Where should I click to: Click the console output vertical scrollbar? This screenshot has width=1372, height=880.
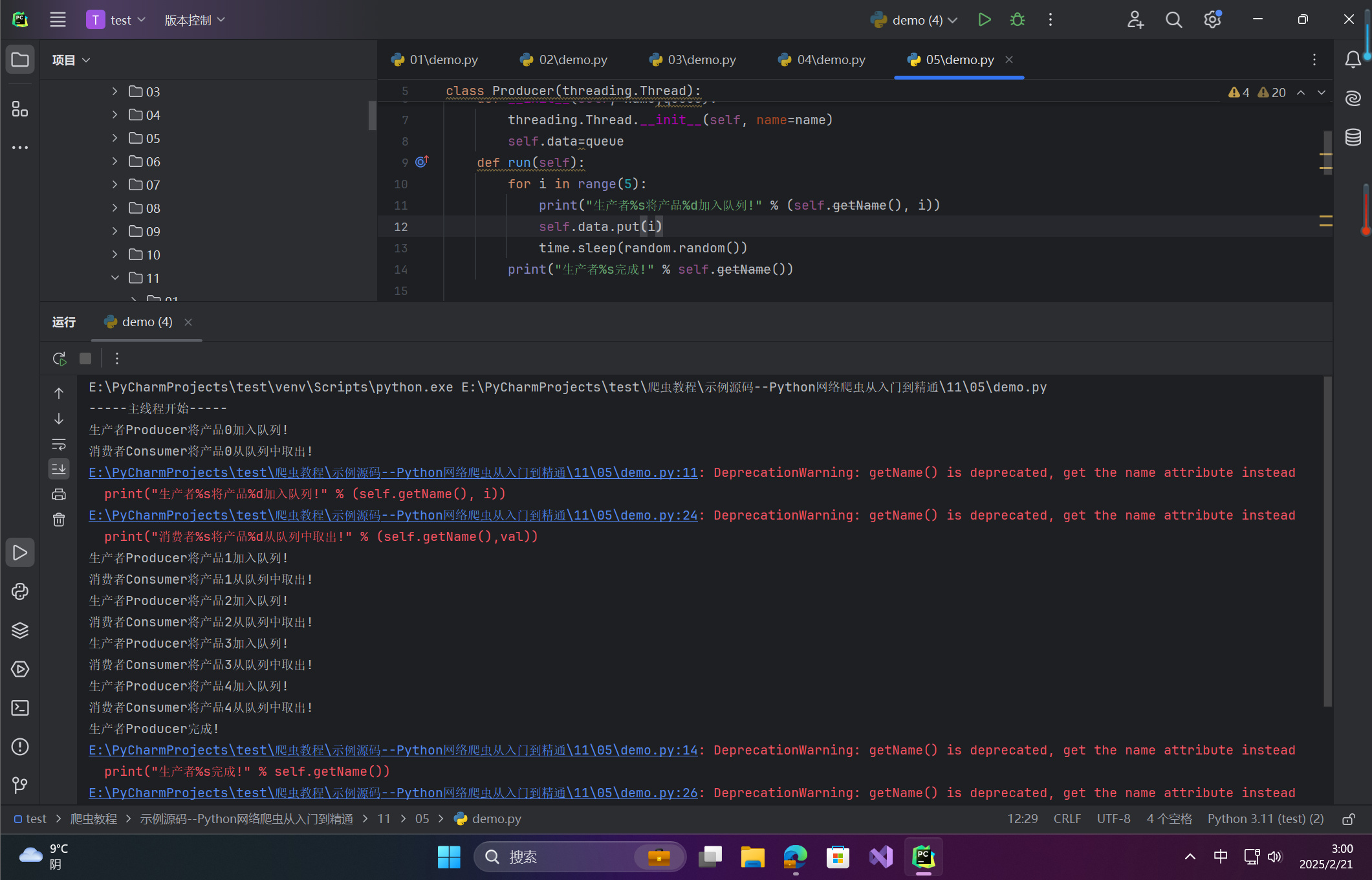tap(1327, 540)
